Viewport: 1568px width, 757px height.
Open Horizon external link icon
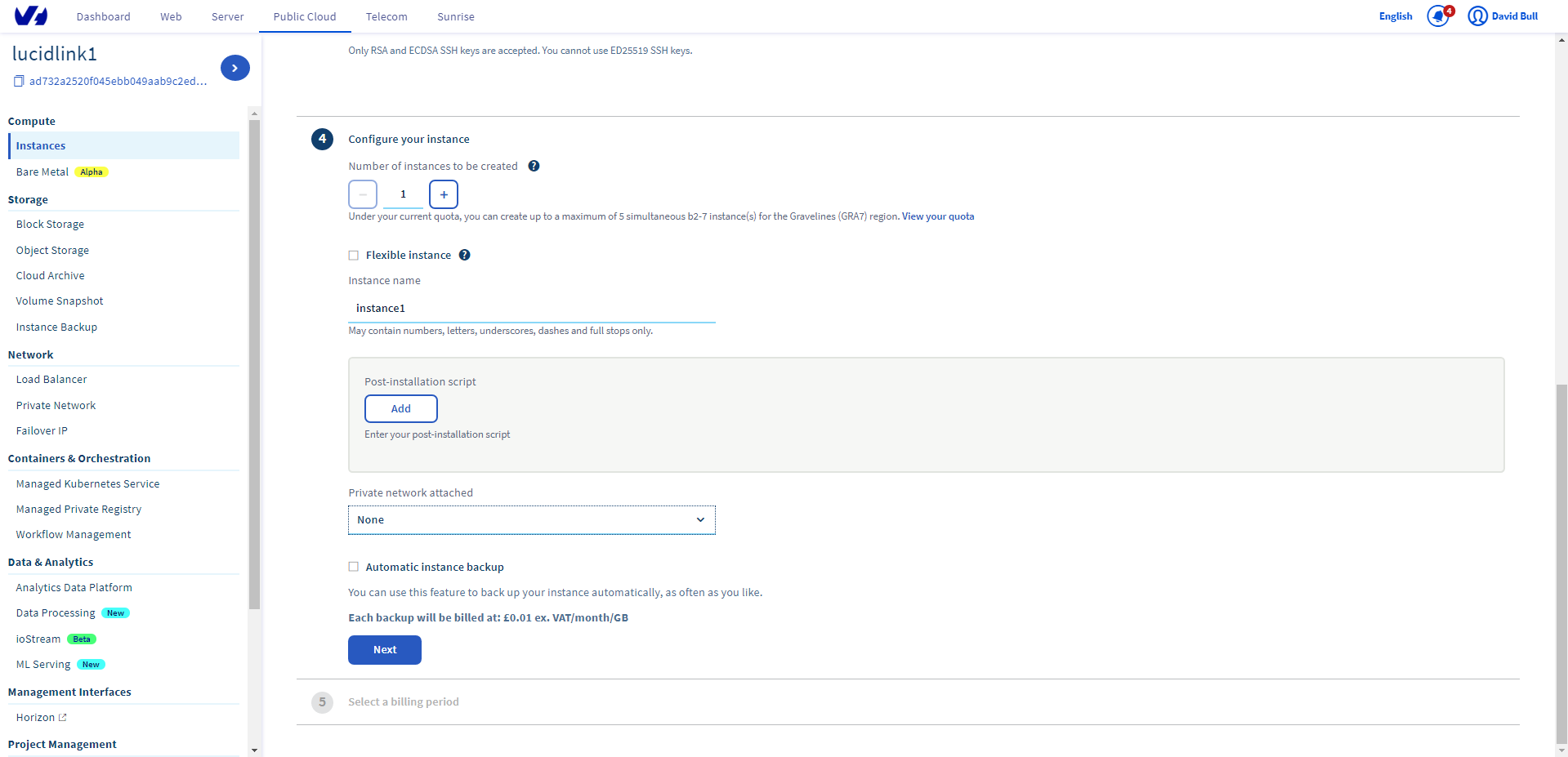point(63,717)
